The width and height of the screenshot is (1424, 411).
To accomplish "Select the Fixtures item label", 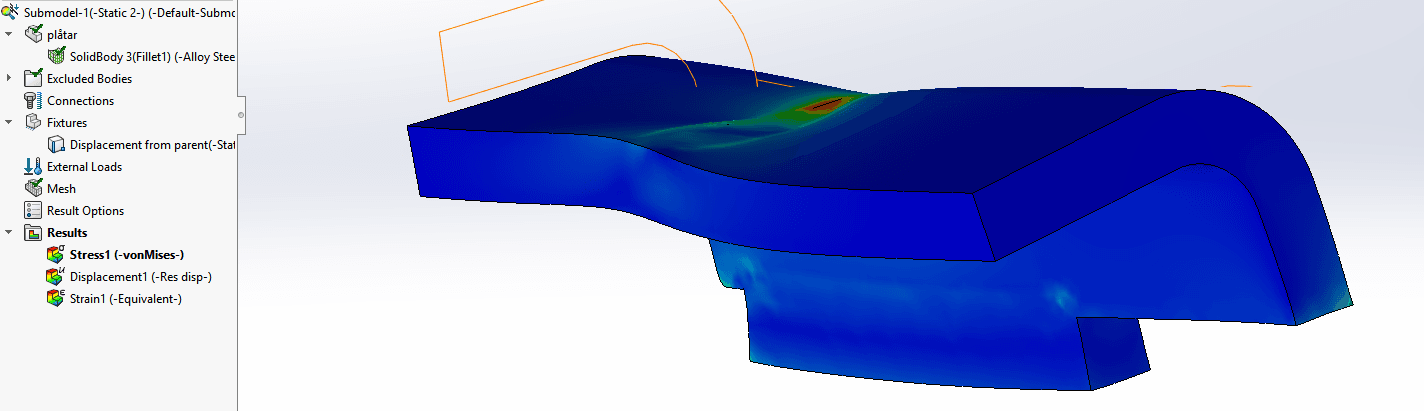I will pos(67,123).
